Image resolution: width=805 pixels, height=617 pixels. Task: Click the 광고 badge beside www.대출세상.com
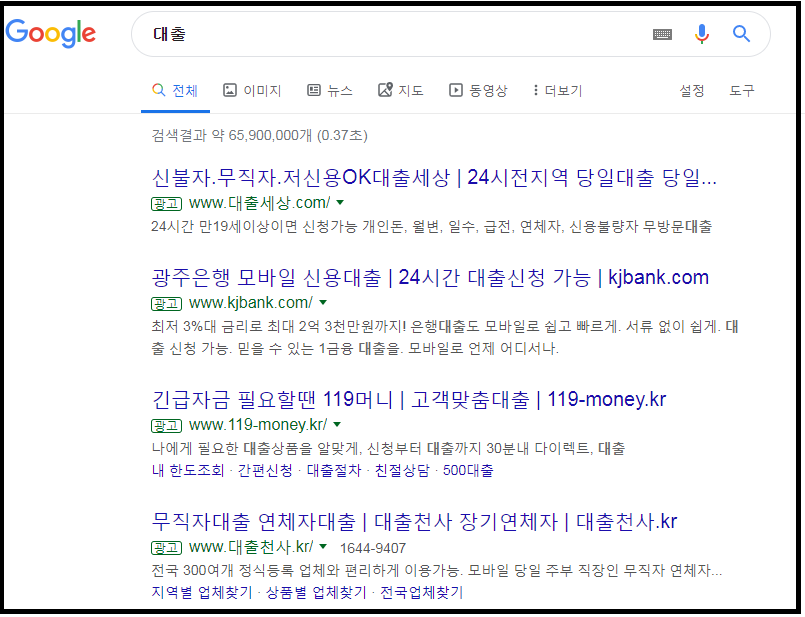(x=166, y=204)
